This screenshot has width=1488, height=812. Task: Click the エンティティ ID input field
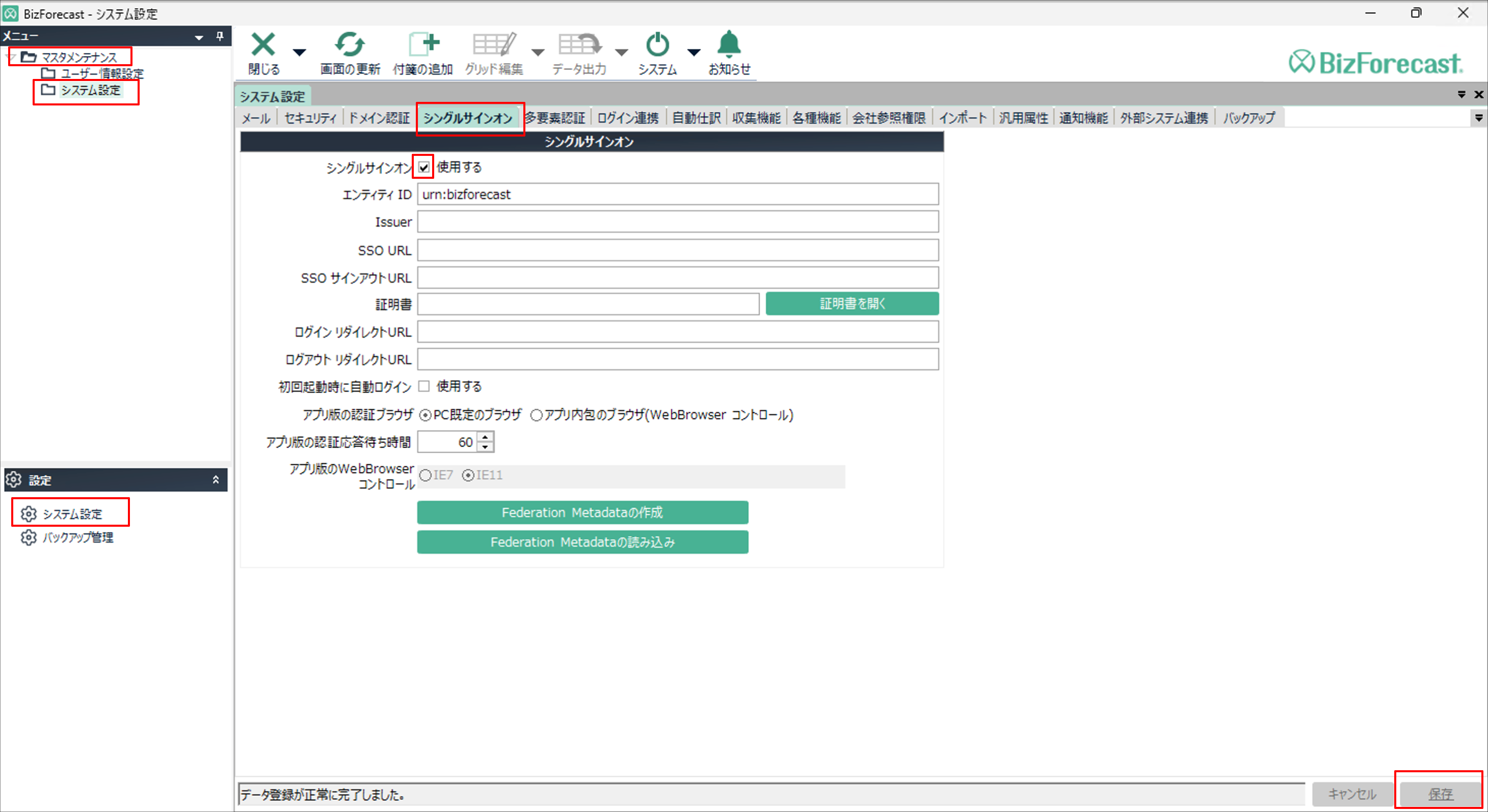pos(678,194)
